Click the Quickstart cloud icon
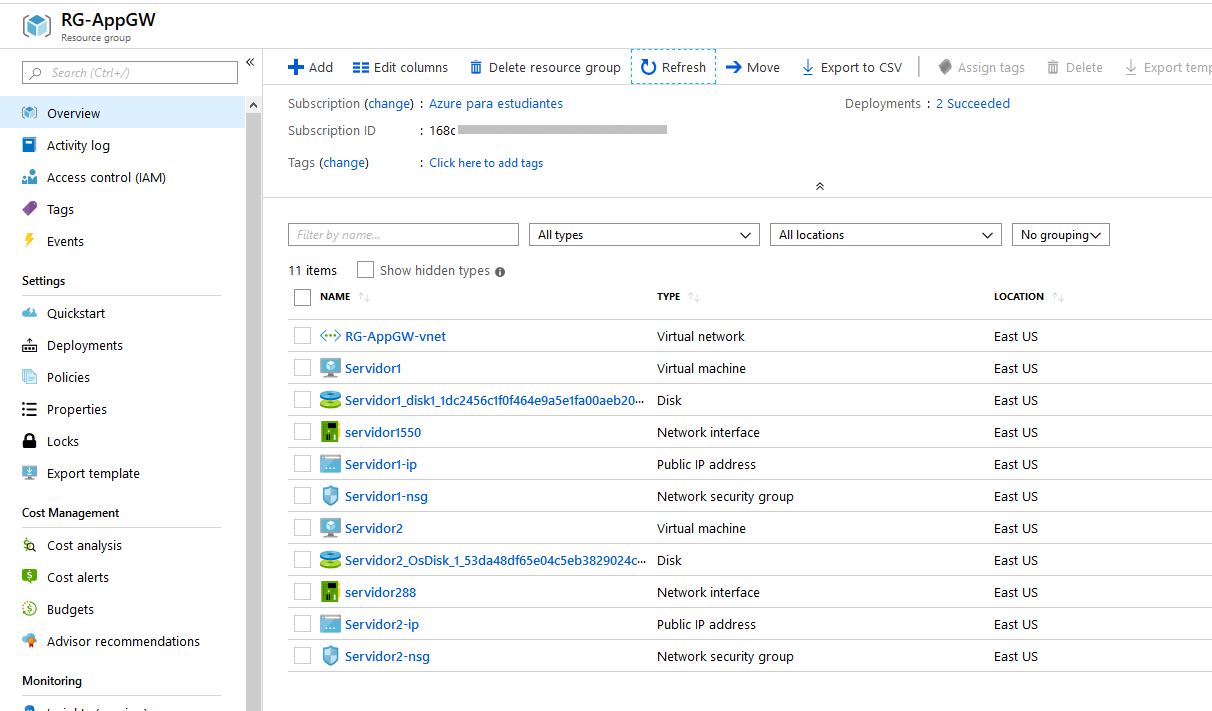 [30, 313]
